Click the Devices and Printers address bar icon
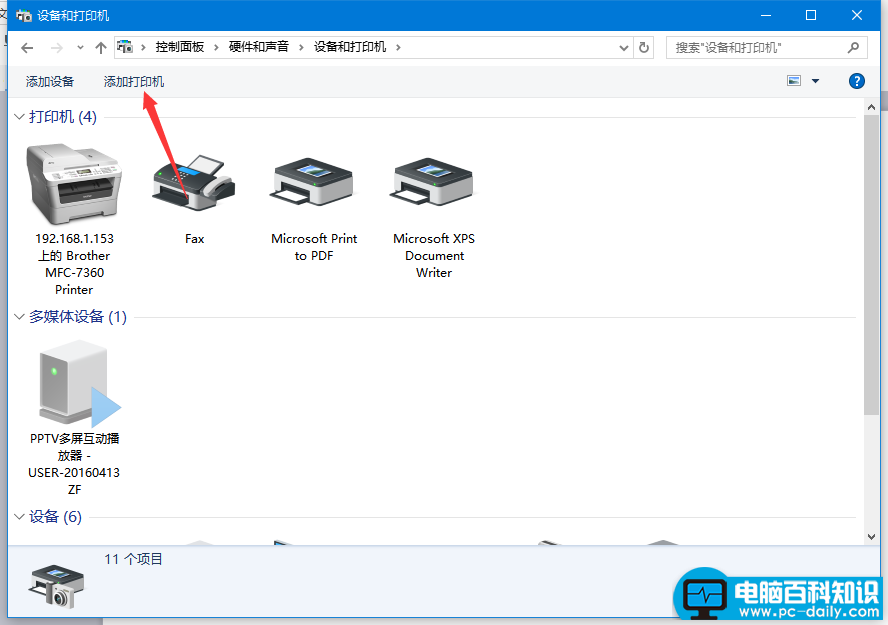Screen dimensions: 888x625 pyautogui.click(x=124, y=46)
